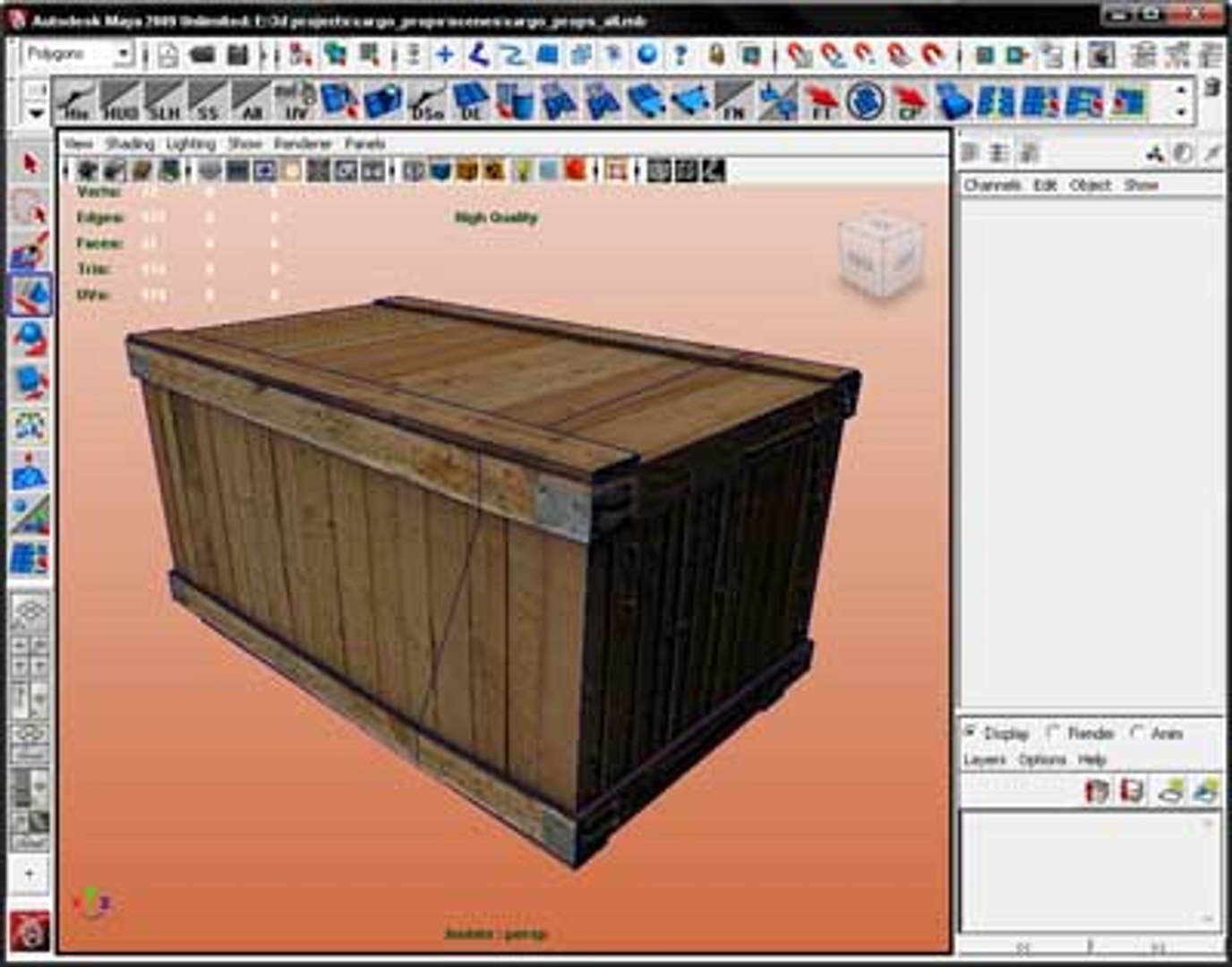Select the Anim layer radio button
Viewport: 1232px width, 967px height.
1136,732
